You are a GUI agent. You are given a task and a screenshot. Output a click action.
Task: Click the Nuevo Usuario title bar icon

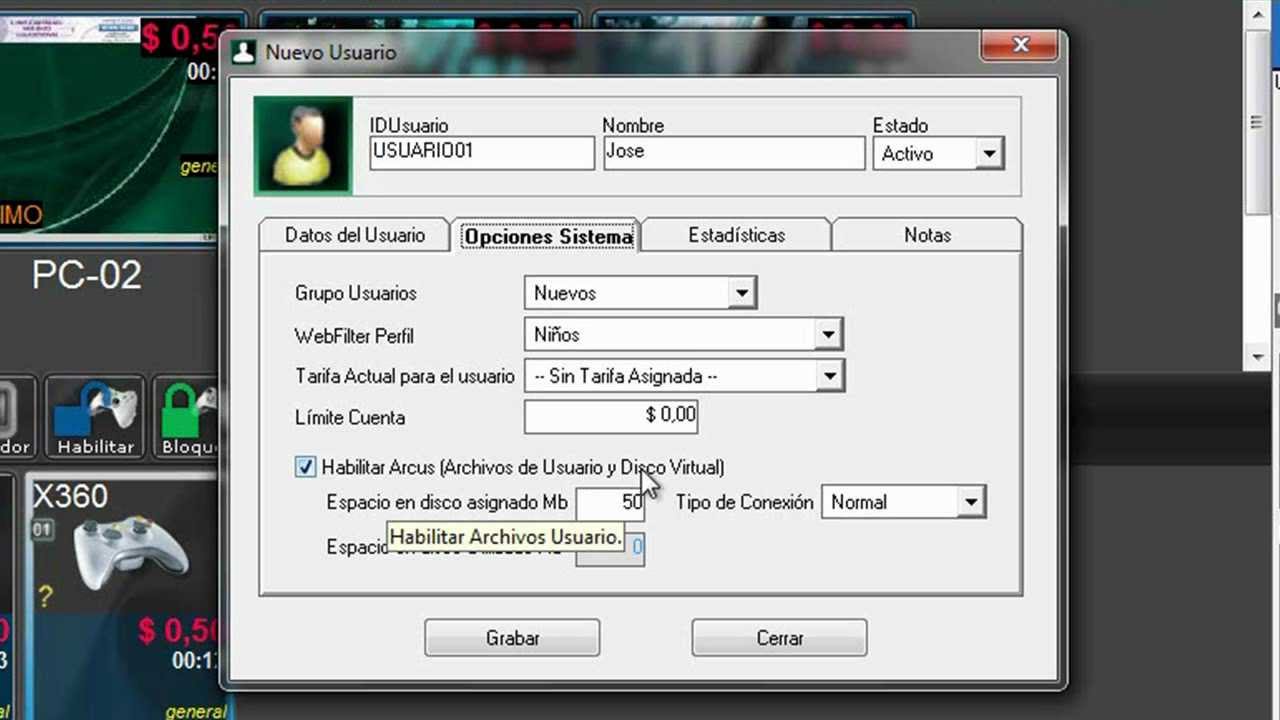pos(243,52)
